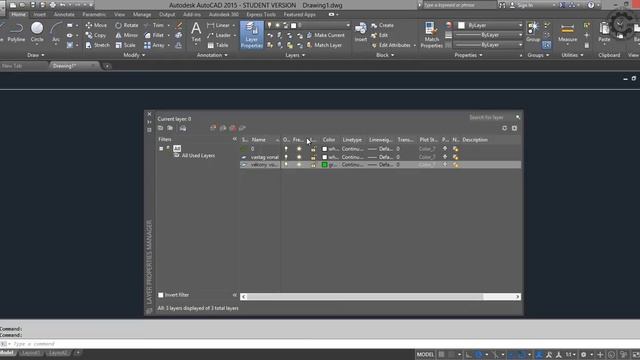Toggle lock icon for 'vastag vonal' layer

click(x=313, y=157)
